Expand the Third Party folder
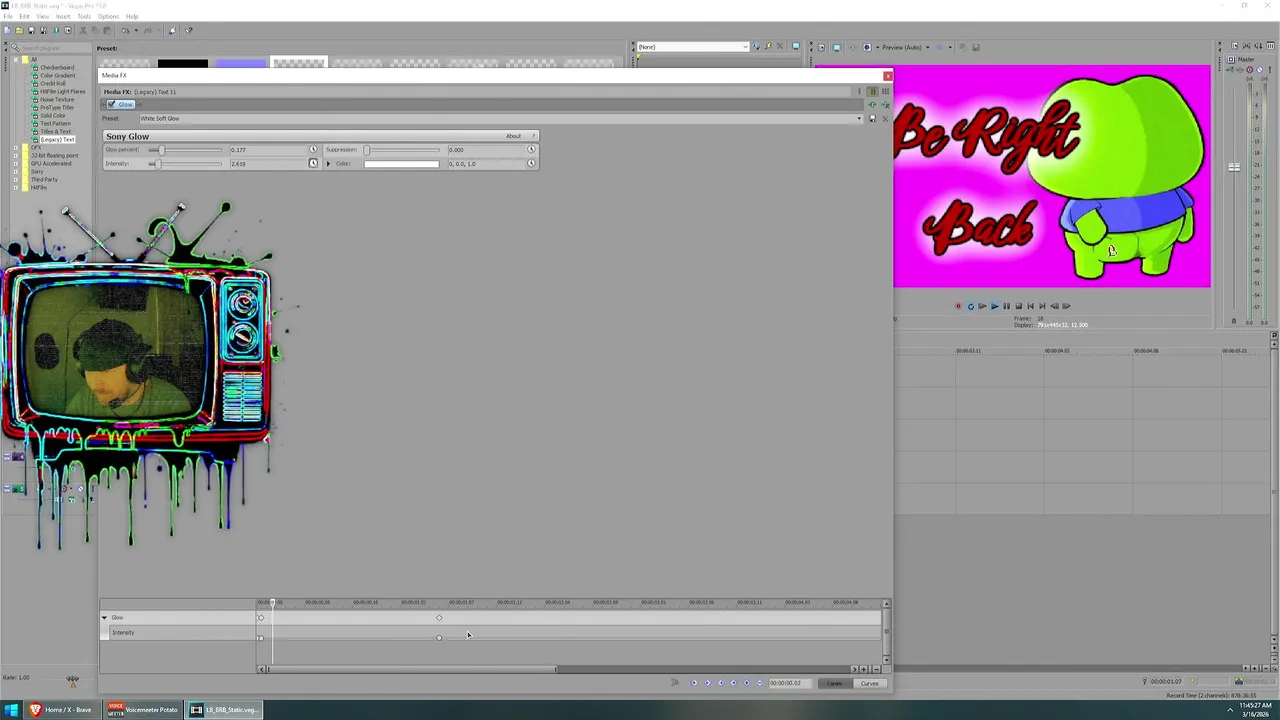The height and width of the screenshot is (720, 1280). (15, 179)
